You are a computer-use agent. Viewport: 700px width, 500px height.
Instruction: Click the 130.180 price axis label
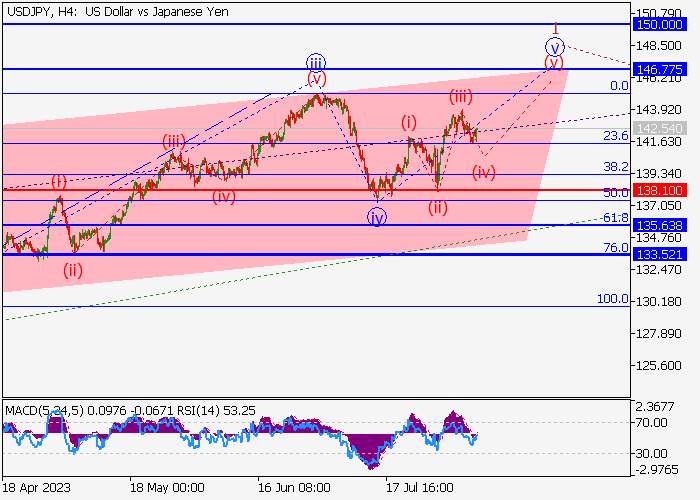pyautogui.click(x=659, y=301)
